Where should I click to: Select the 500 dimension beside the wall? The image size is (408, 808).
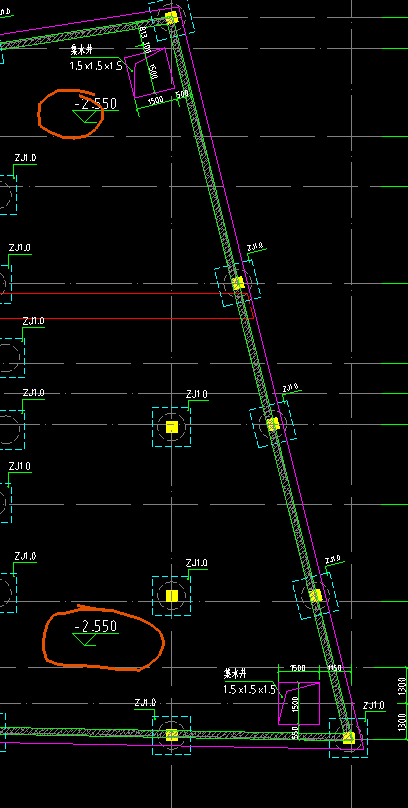point(182,94)
